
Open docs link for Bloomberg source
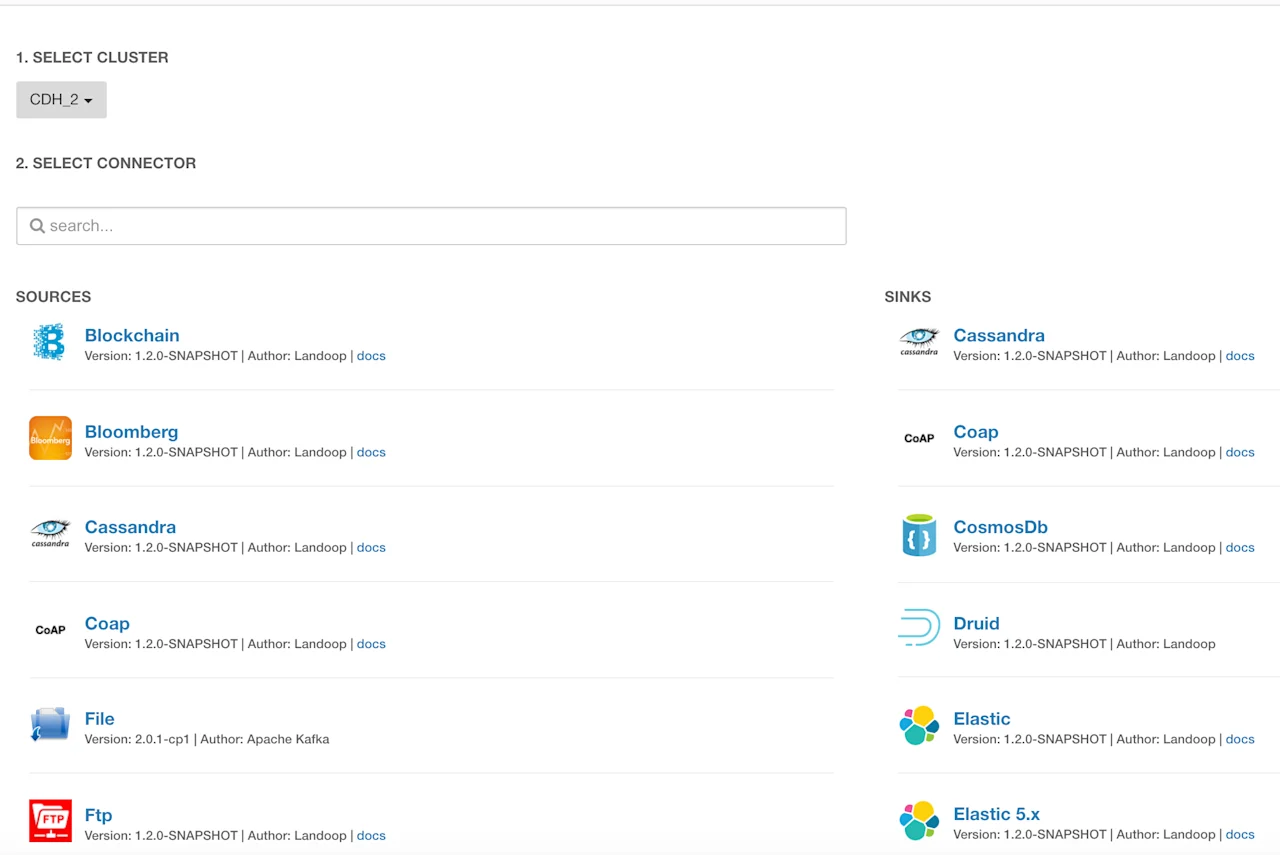tap(371, 452)
